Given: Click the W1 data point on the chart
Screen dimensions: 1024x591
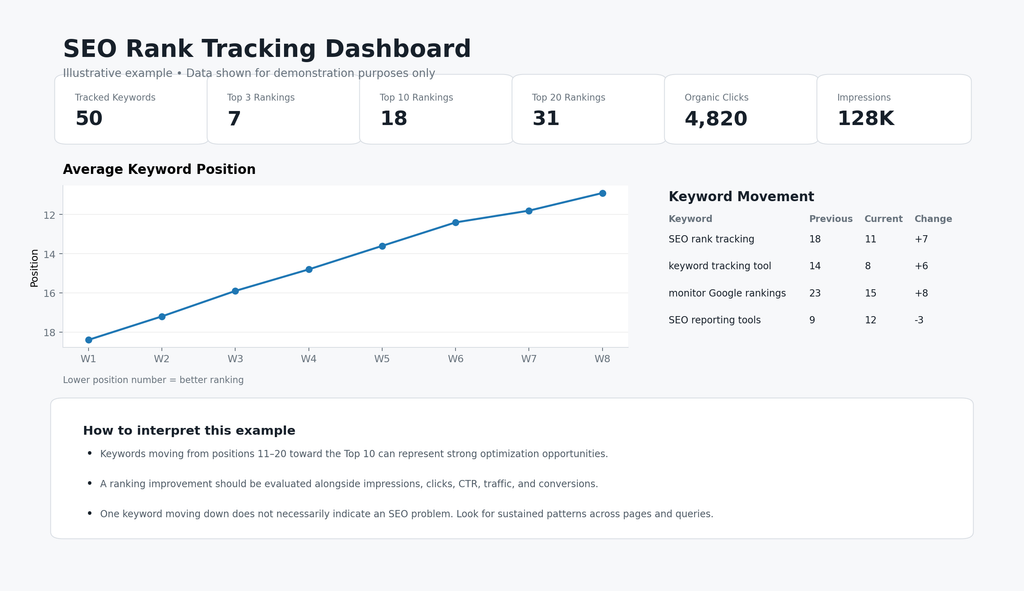Looking at the screenshot, I should tap(89, 340).
